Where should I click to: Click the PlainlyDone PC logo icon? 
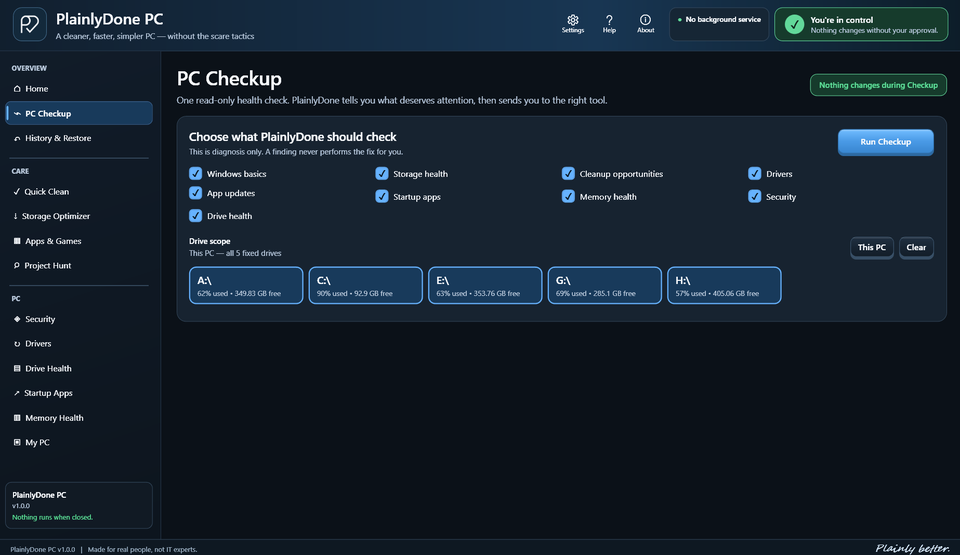[x=29, y=25]
